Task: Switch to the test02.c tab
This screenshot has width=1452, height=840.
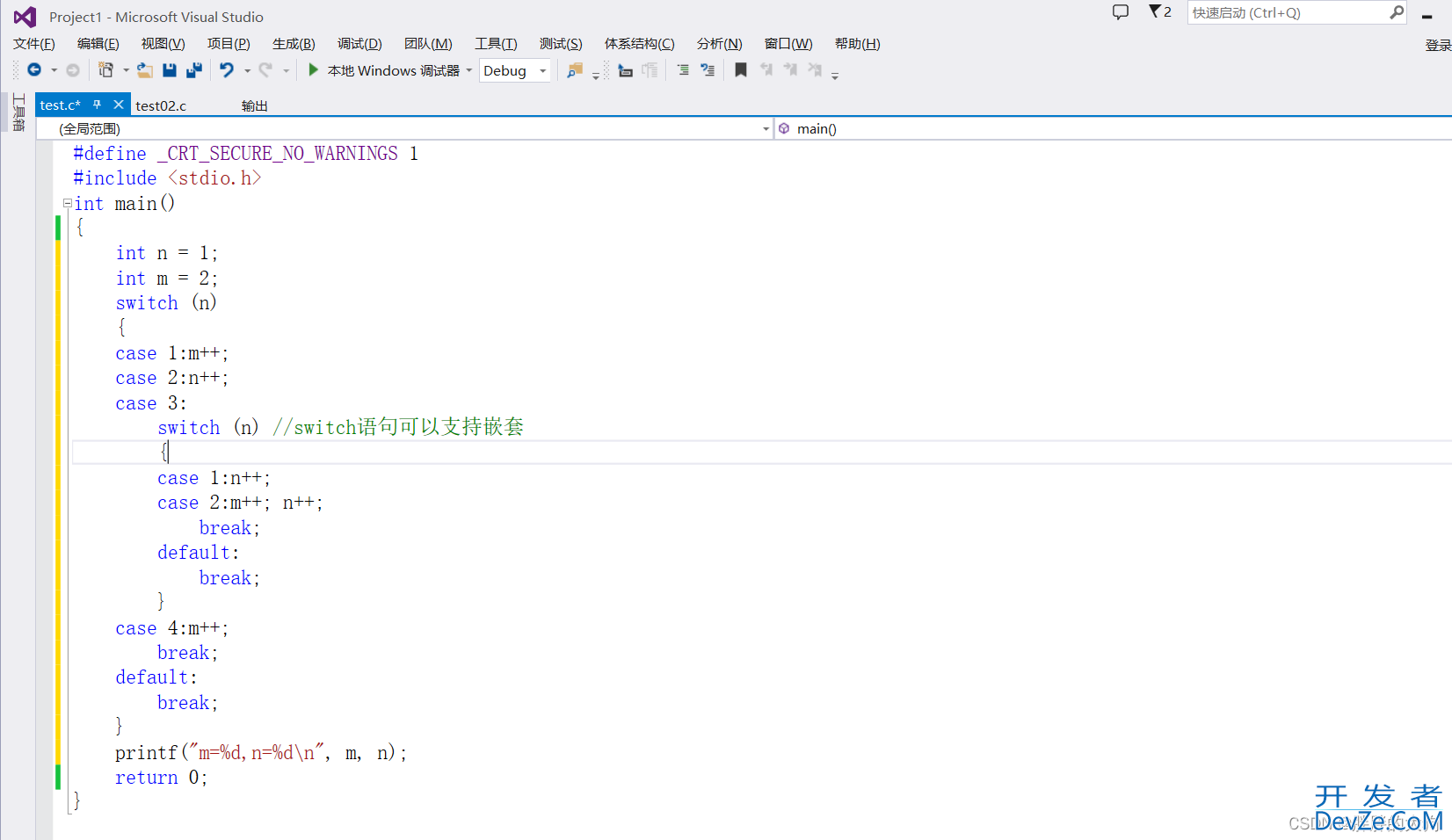Action: 161,105
